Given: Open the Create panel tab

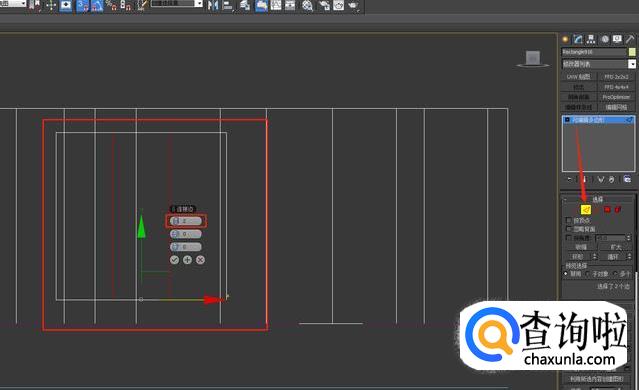Looking at the screenshot, I should pos(565,39).
